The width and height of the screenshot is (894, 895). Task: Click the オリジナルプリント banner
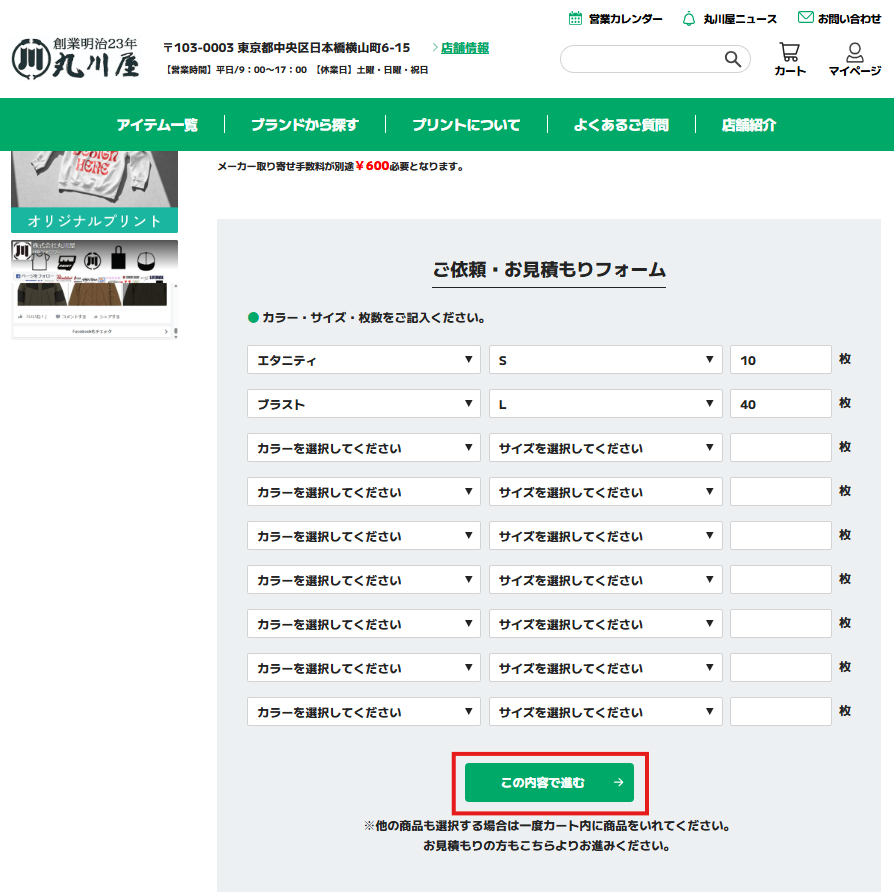click(95, 192)
